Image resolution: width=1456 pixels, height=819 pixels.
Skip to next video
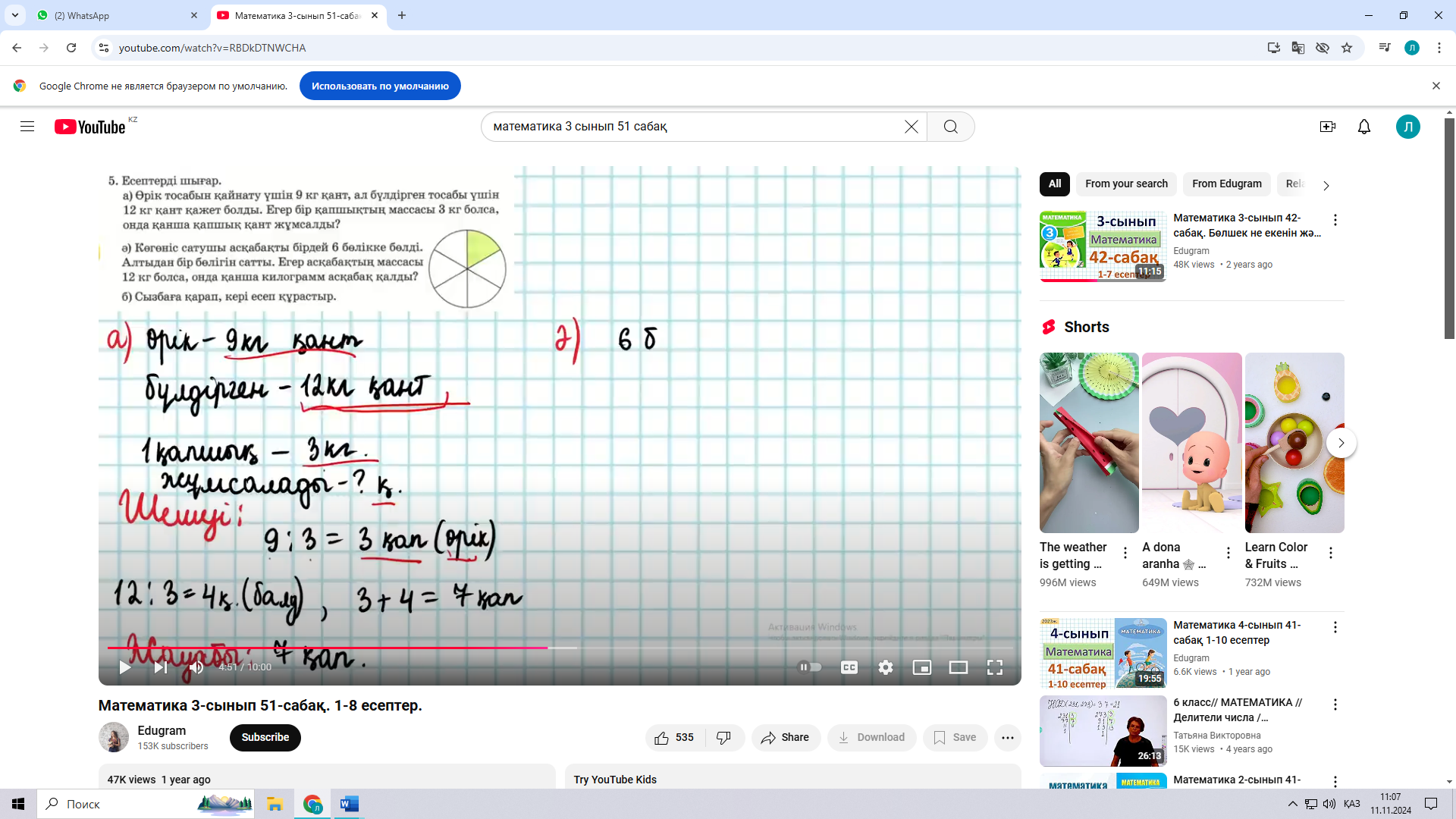[x=160, y=667]
